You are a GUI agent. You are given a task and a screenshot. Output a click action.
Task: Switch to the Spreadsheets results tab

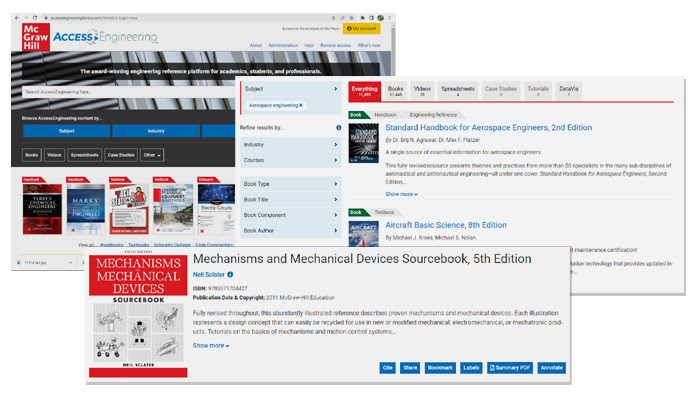point(458,91)
